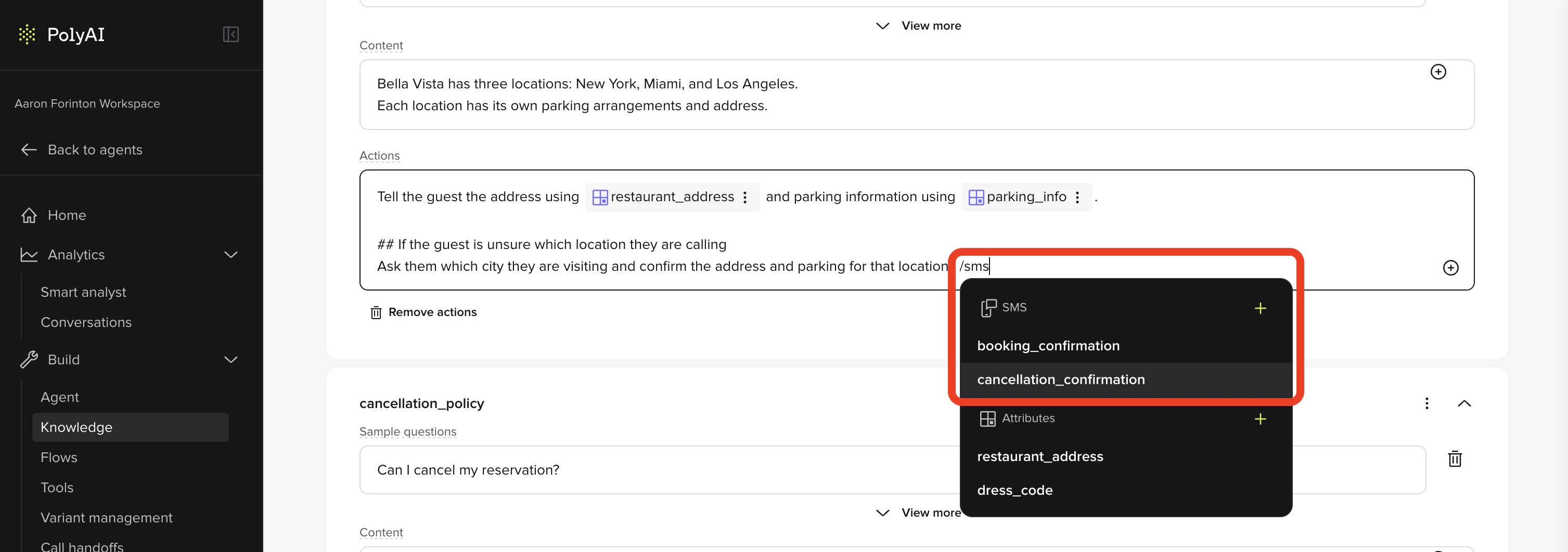
Task: Collapse the Build section chevron
Action: click(230, 359)
